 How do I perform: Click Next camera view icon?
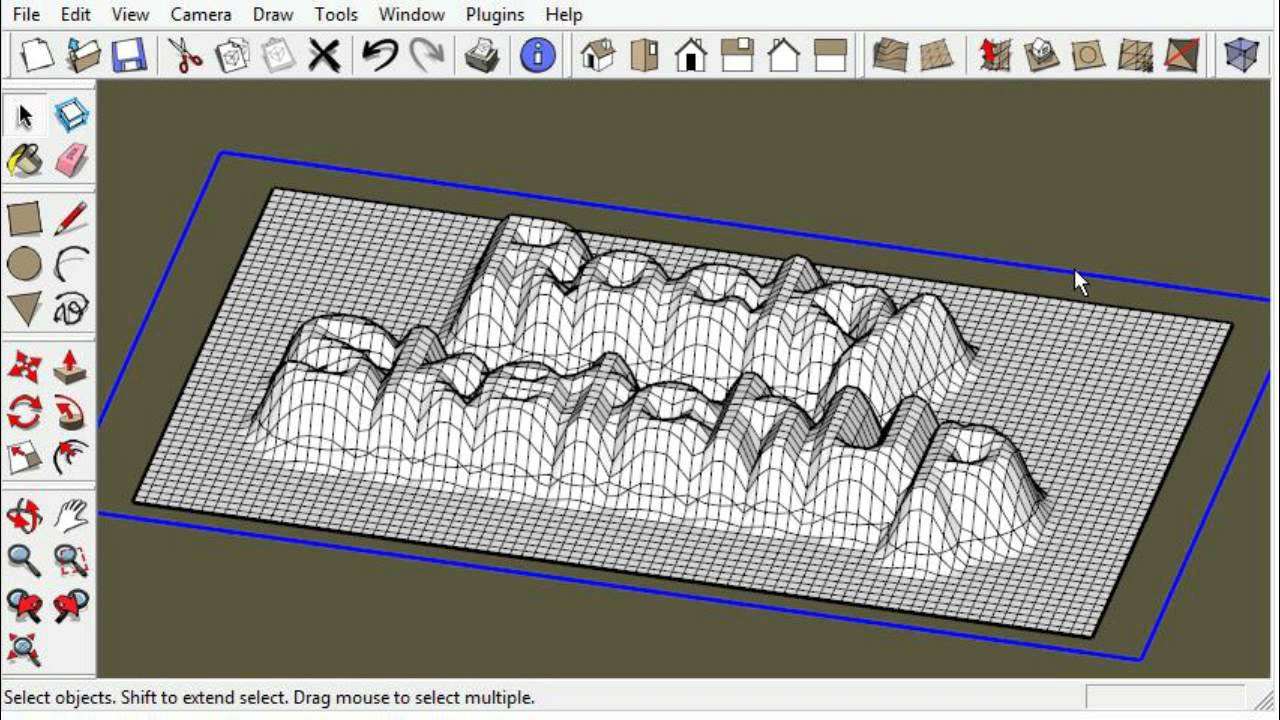[71, 606]
